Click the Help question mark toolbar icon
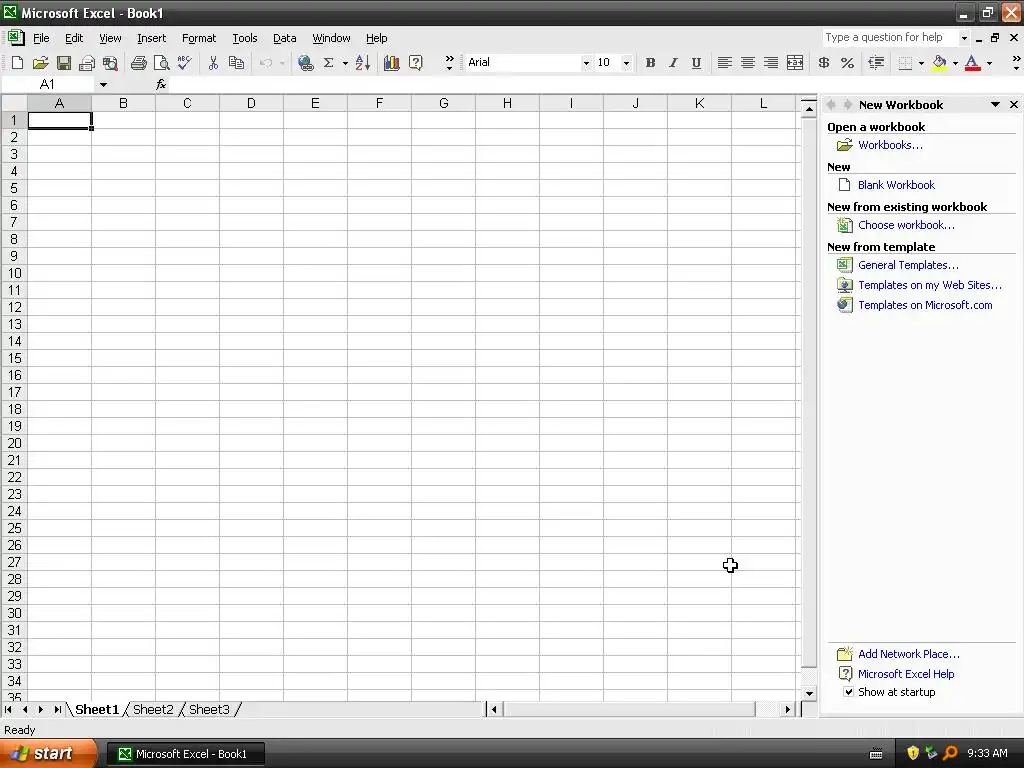1024x768 pixels. click(x=415, y=63)
